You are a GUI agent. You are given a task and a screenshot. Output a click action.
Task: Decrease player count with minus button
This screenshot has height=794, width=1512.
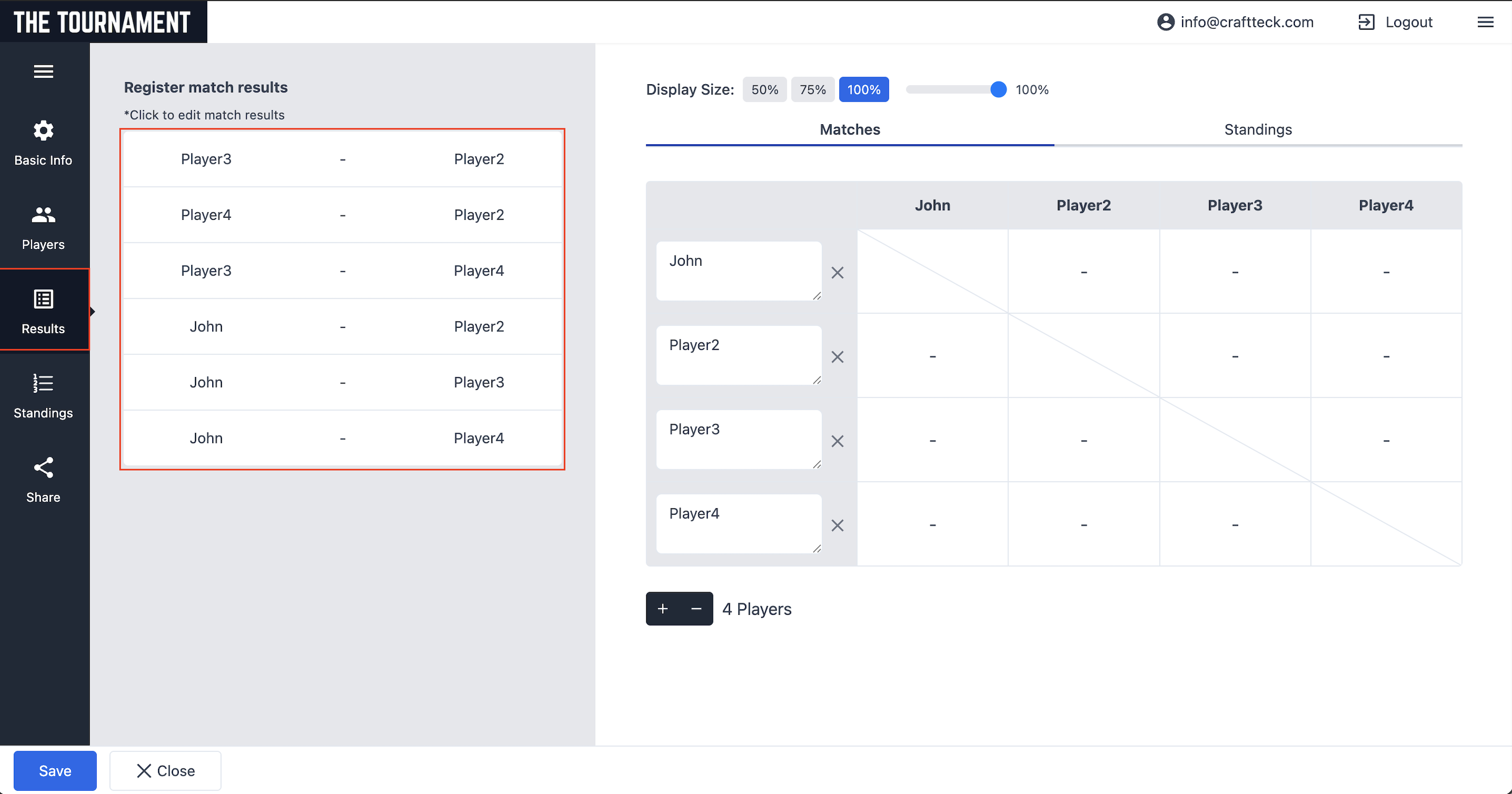click(696, 609)
